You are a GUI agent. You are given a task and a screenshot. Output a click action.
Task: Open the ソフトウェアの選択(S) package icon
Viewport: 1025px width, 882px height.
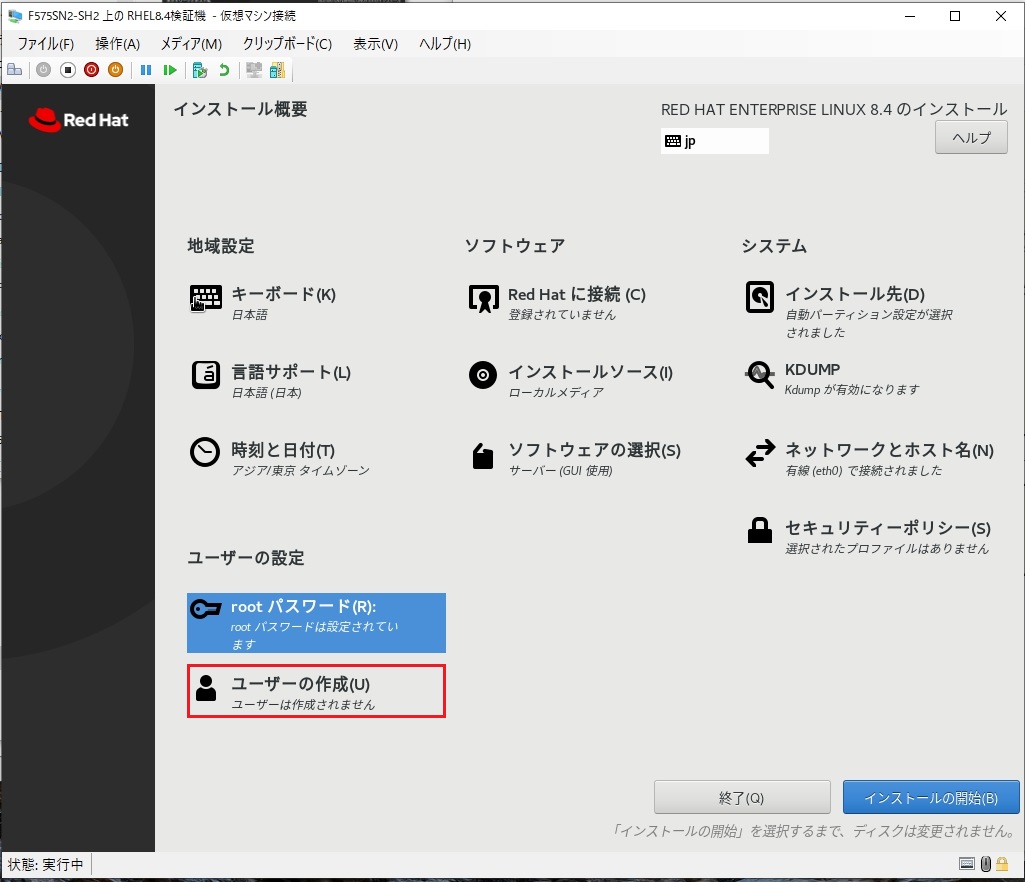(483, 456)
